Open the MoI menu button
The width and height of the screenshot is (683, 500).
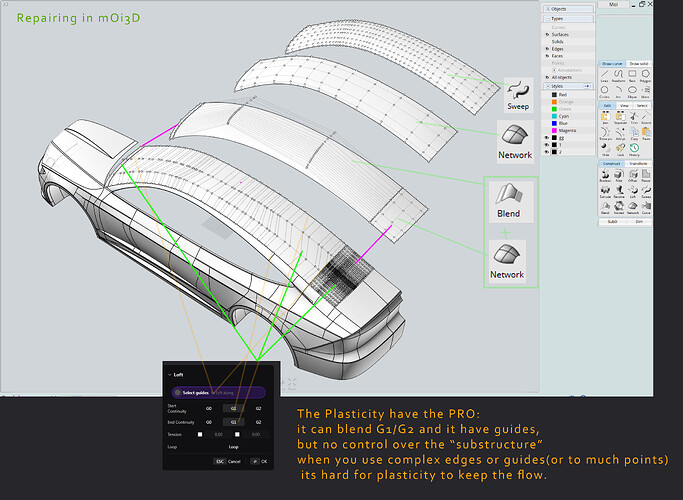click(x=613, y=4)
